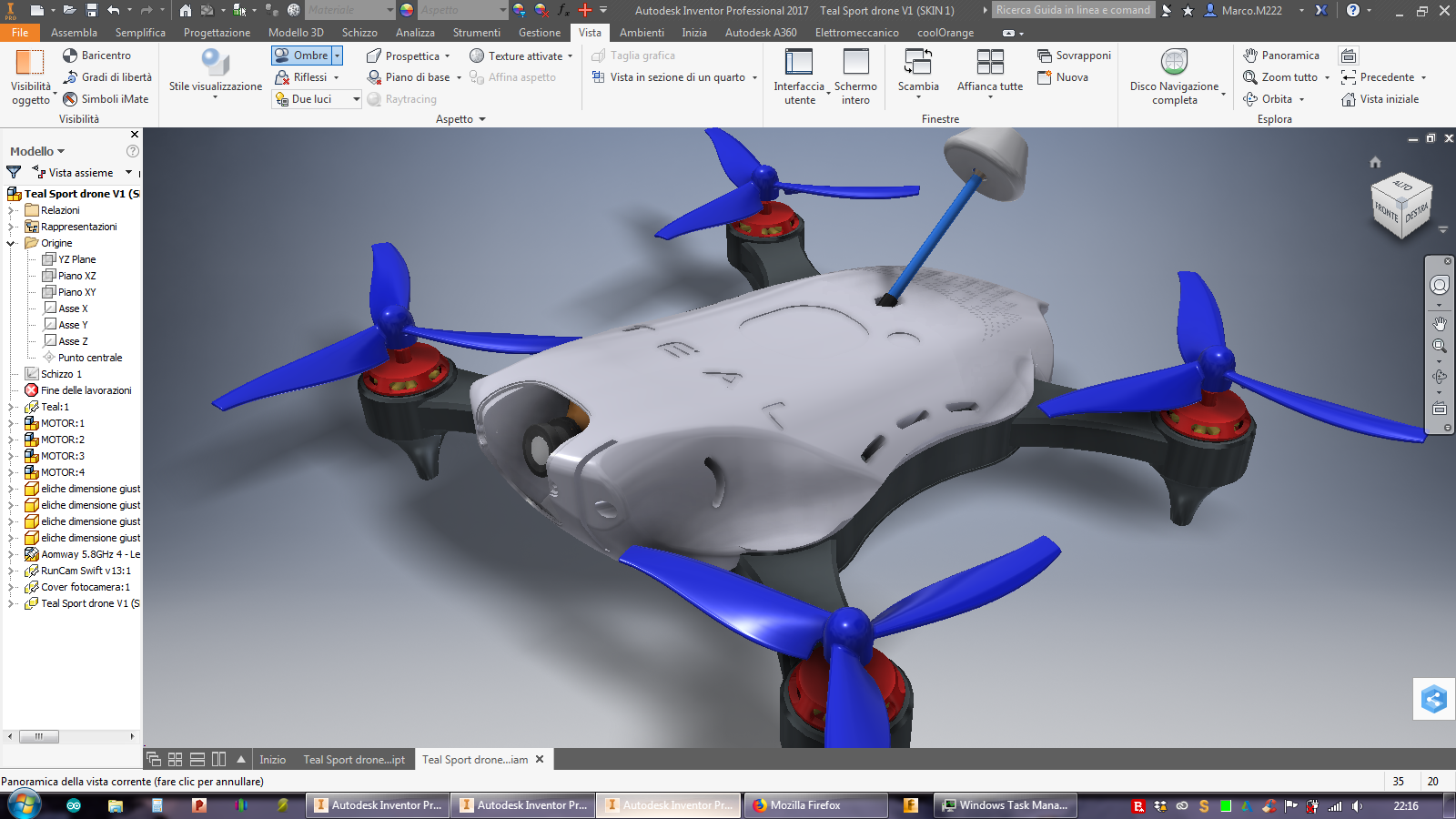This screenshot has width=1456, height=819.
Task: Toggle Simboli iMate visibility
Action: click(106, 99)
